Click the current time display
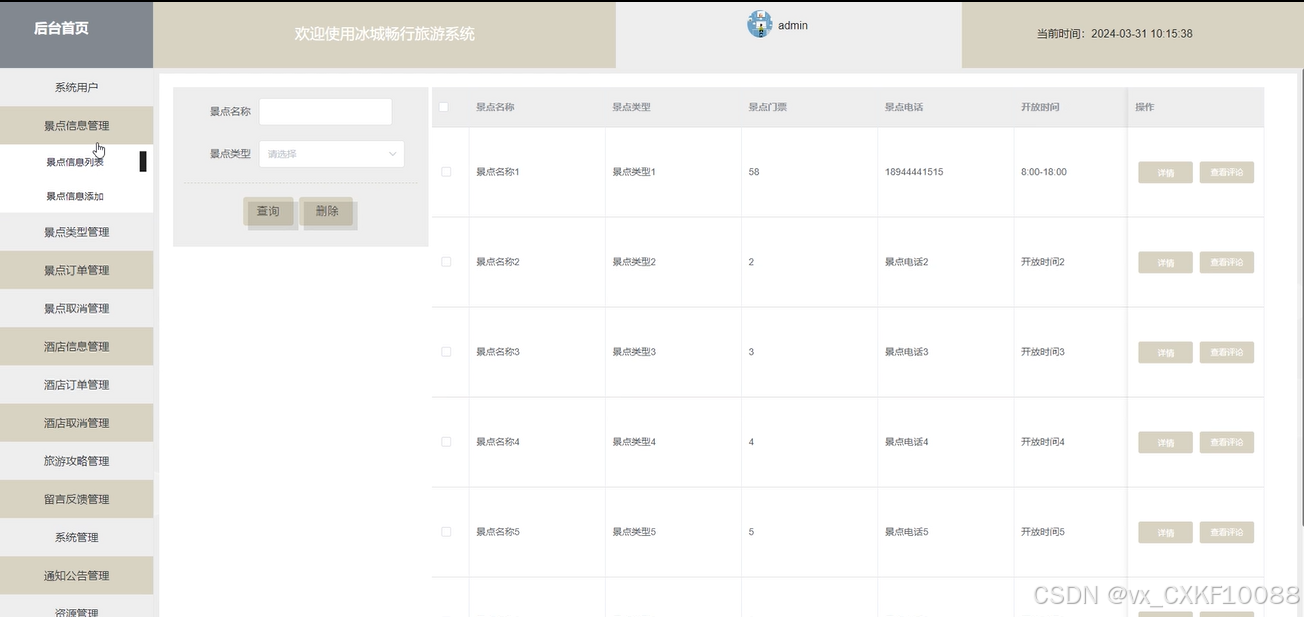Viewport: 1304px width, 617px height. pos(1114,33)
